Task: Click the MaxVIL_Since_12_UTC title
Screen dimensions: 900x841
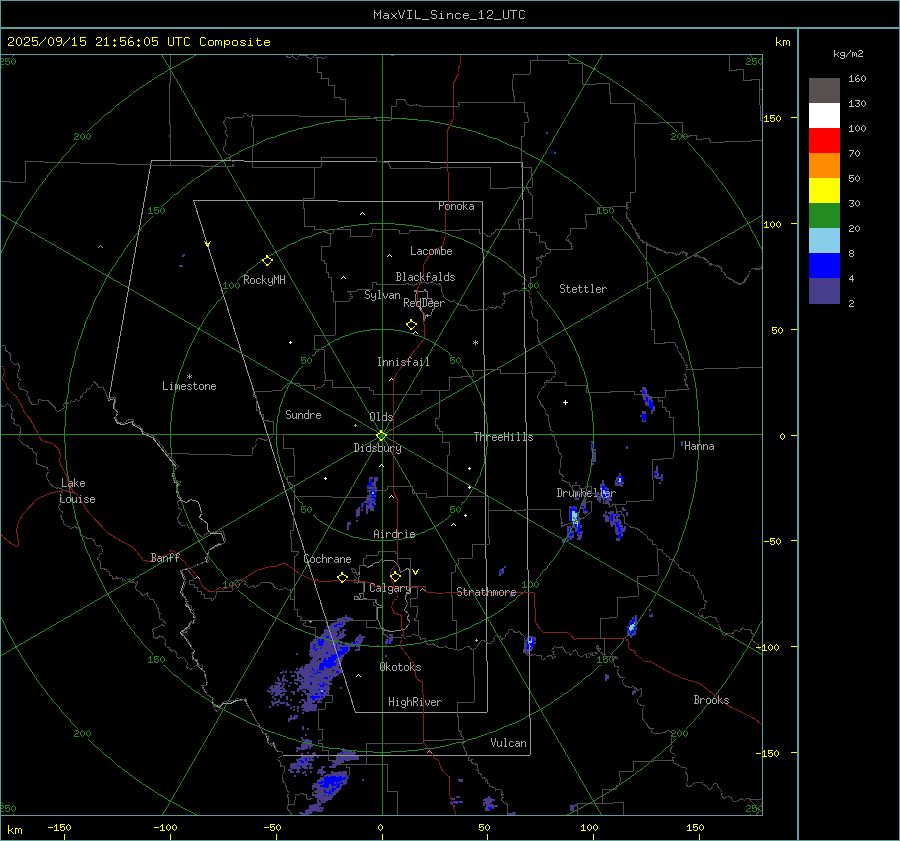Action: click(449, 15)
